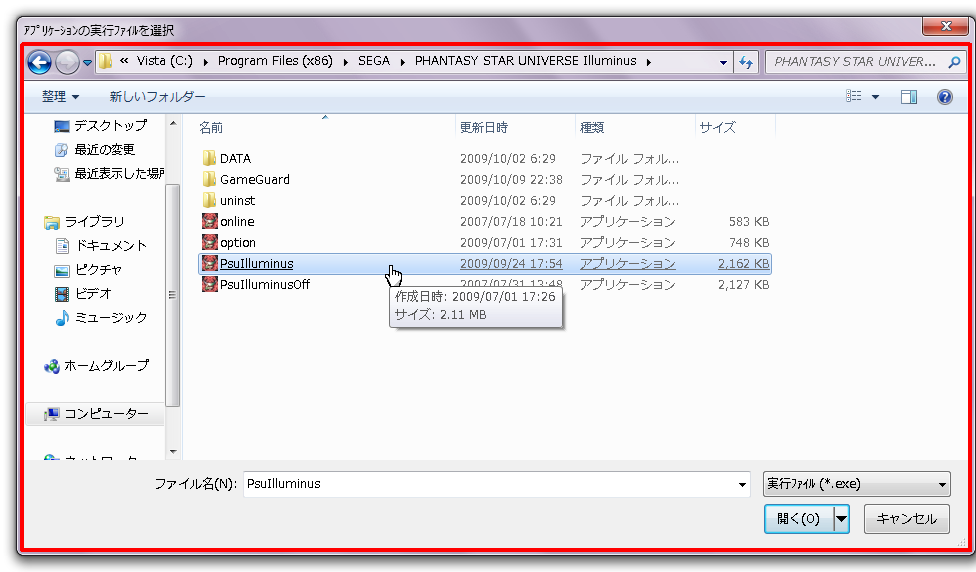Go back with the blue Back arrow
The image size is (976, 572).
[x=39, y=62]
